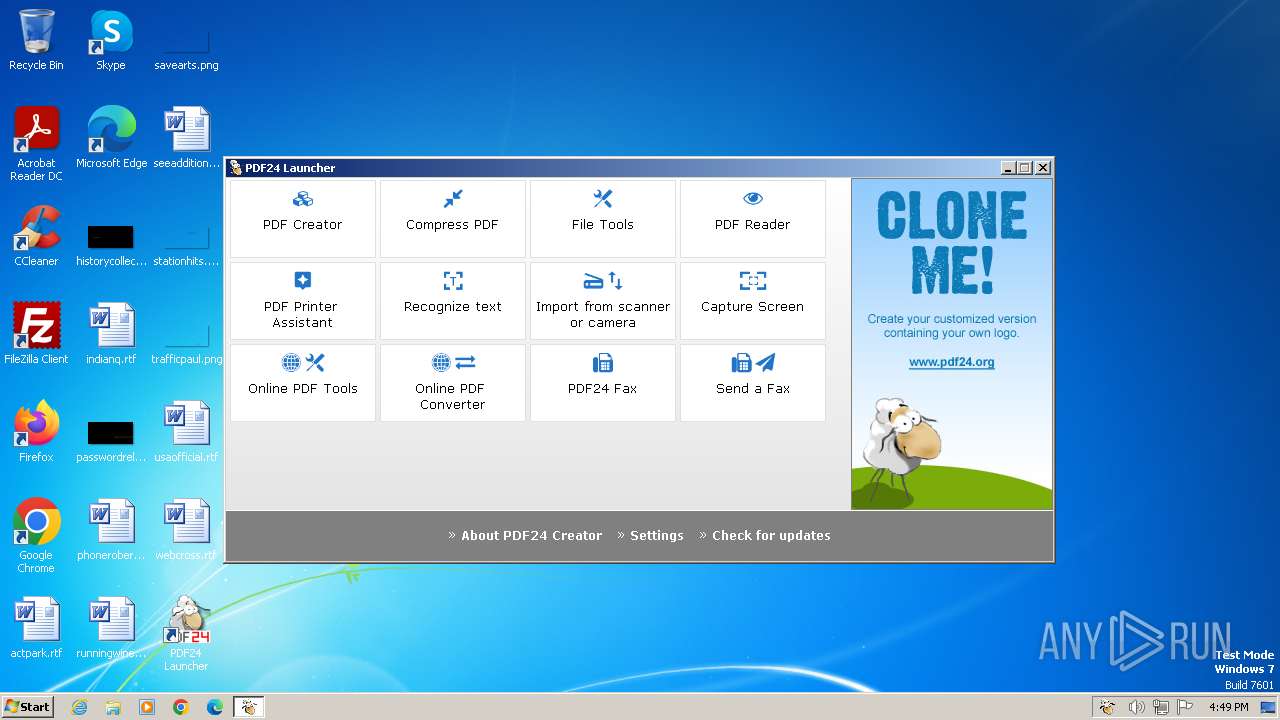This screenshot has width=1280, height=720.
Task: Open the Windows Start menu
Action: coord(27,706)
